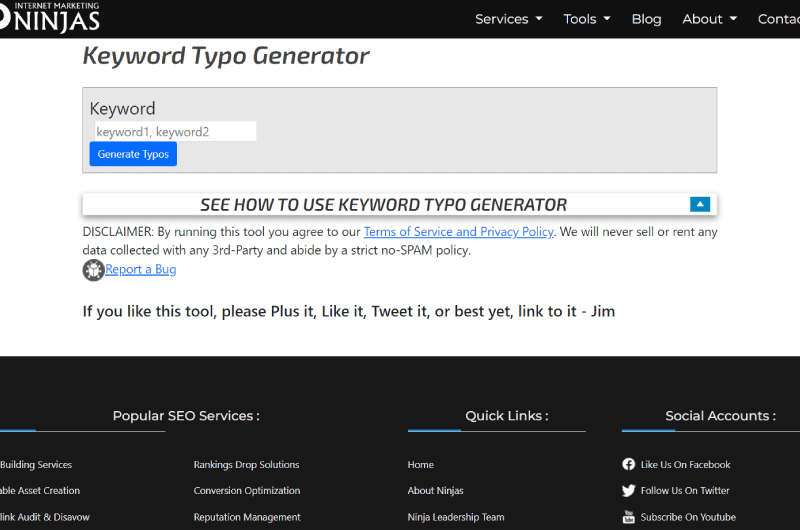Click the YouTube icon

628,517
